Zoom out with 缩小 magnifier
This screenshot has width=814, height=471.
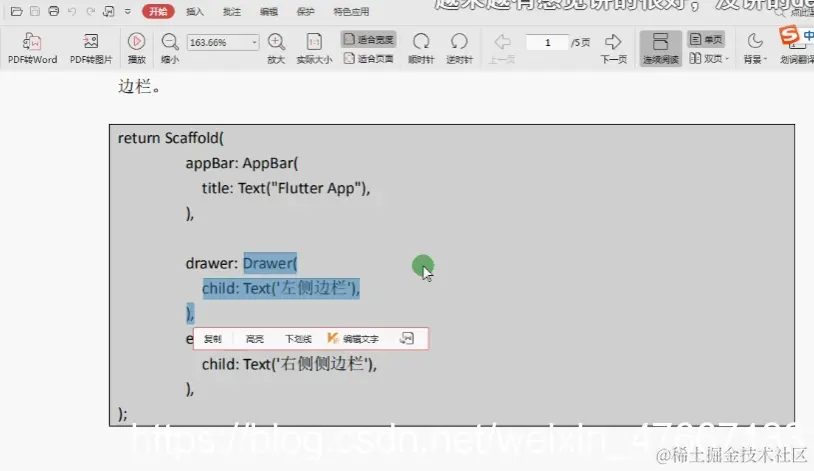(170, 48)
